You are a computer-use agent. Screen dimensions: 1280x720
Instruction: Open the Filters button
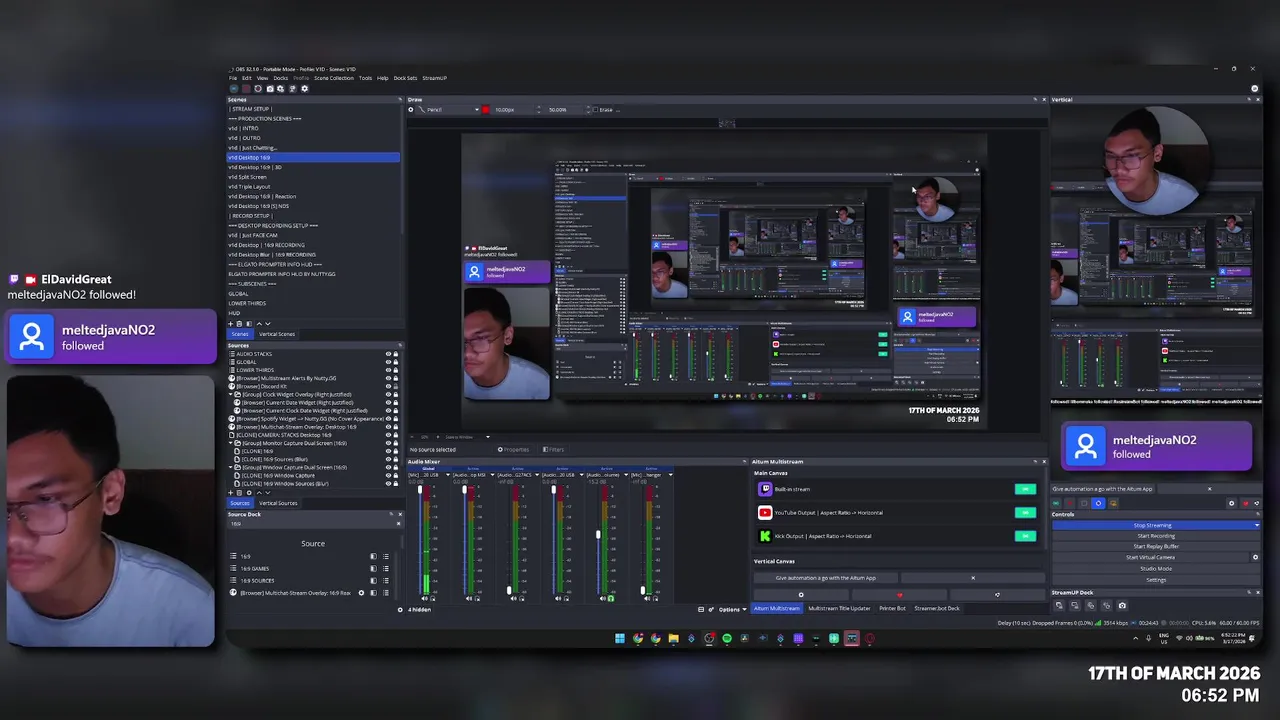(x=553, y=450)
